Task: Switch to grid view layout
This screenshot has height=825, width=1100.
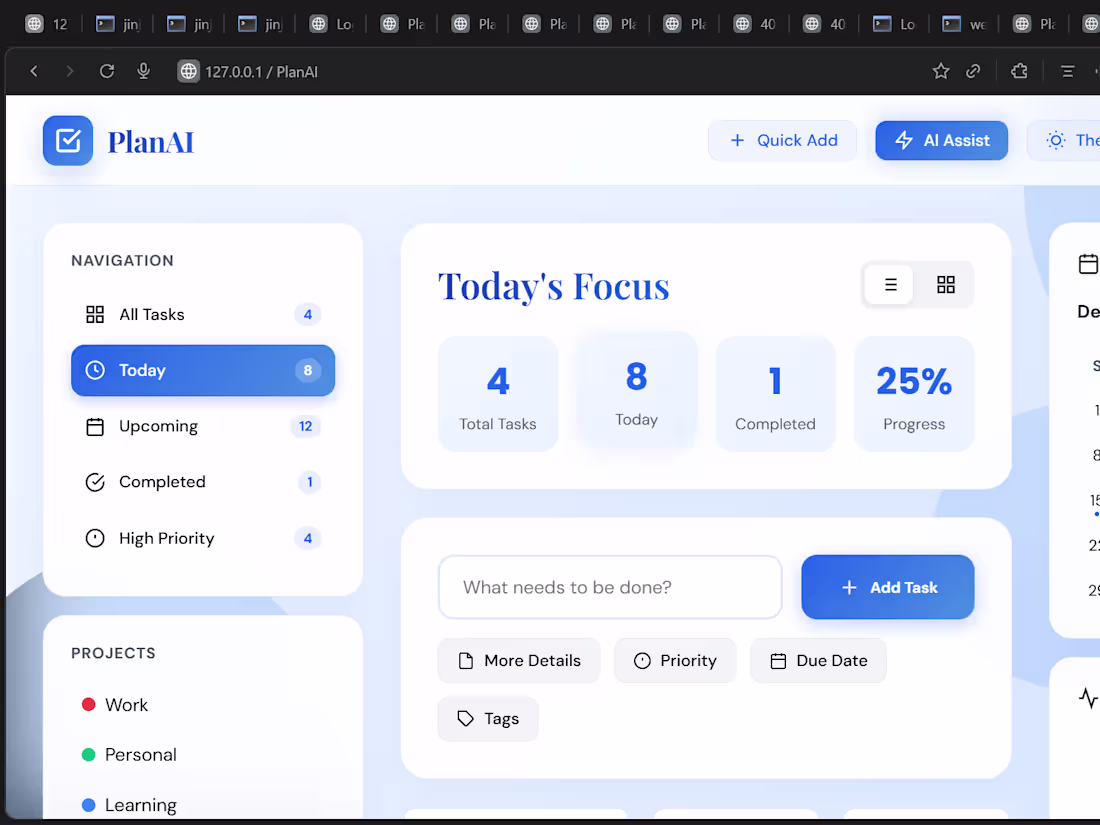Action: [946, 285]
